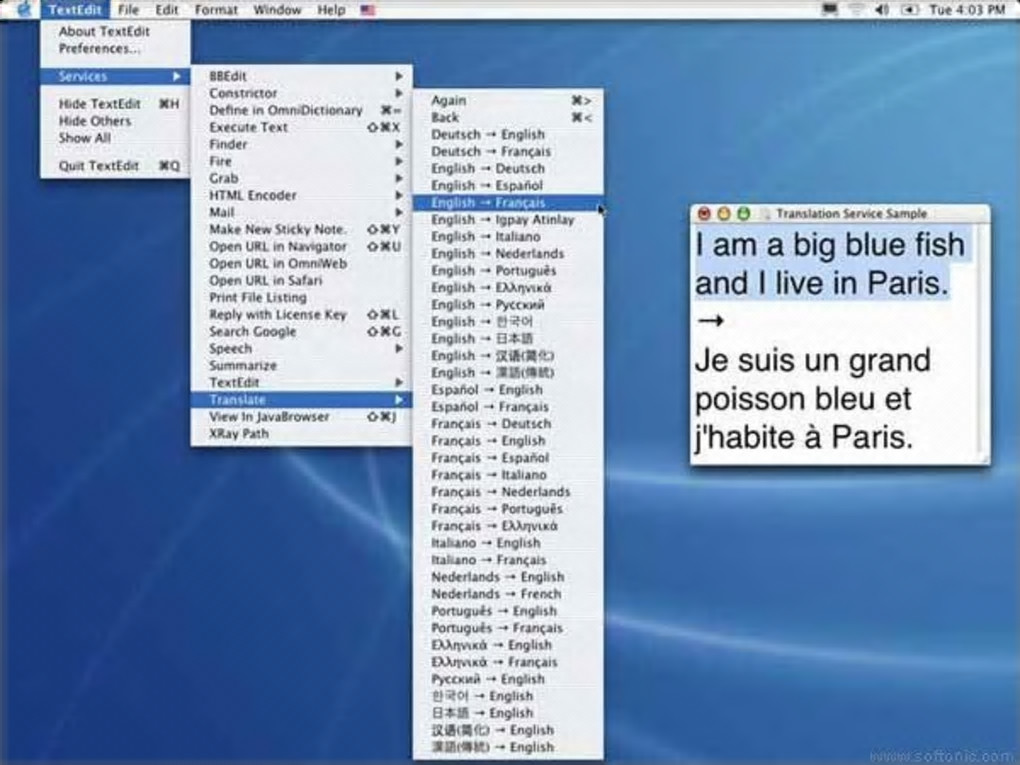Expand the Services submenu arrow
1020x765 pixels.
click(x=176, y=76)
